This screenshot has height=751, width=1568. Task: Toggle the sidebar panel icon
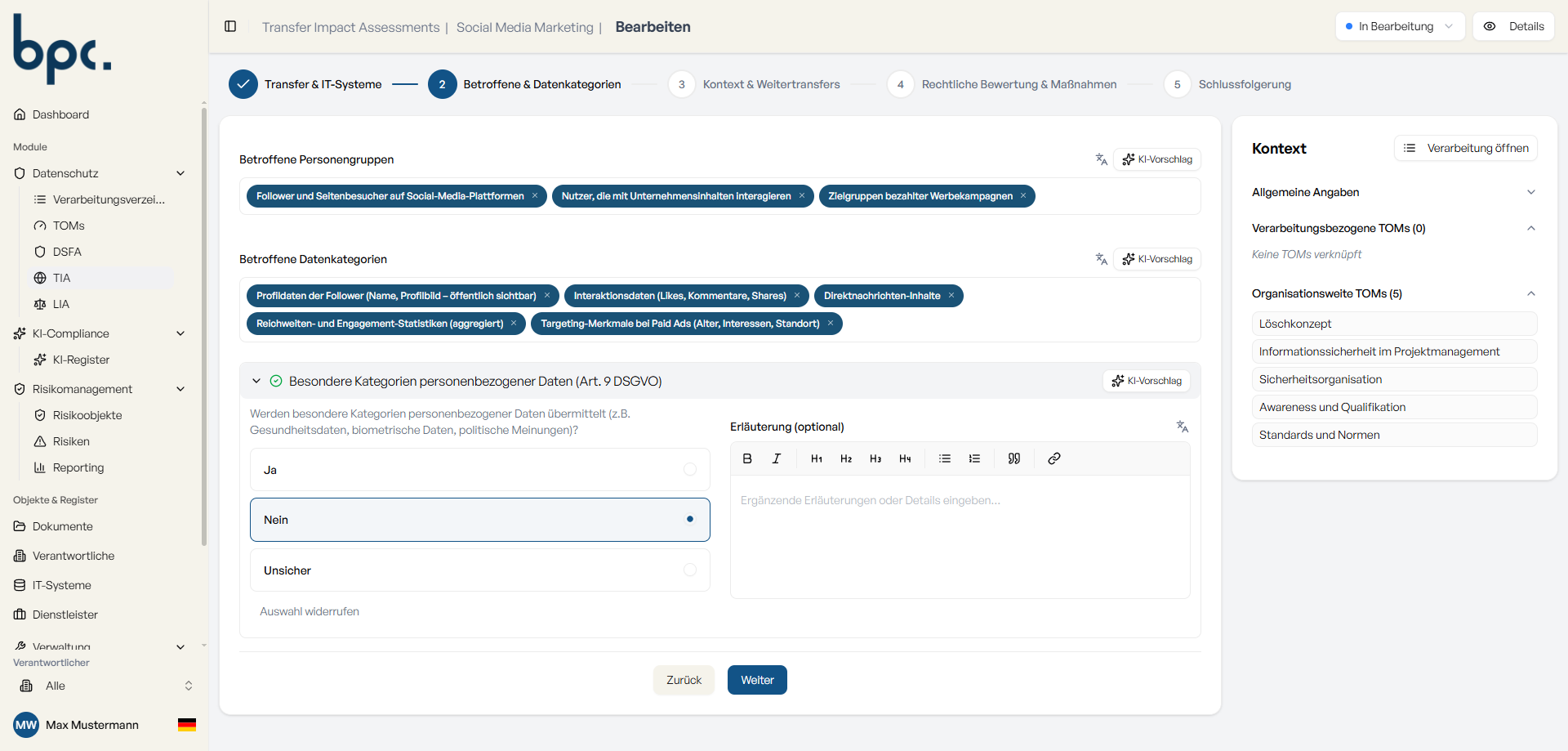point(230,27)
